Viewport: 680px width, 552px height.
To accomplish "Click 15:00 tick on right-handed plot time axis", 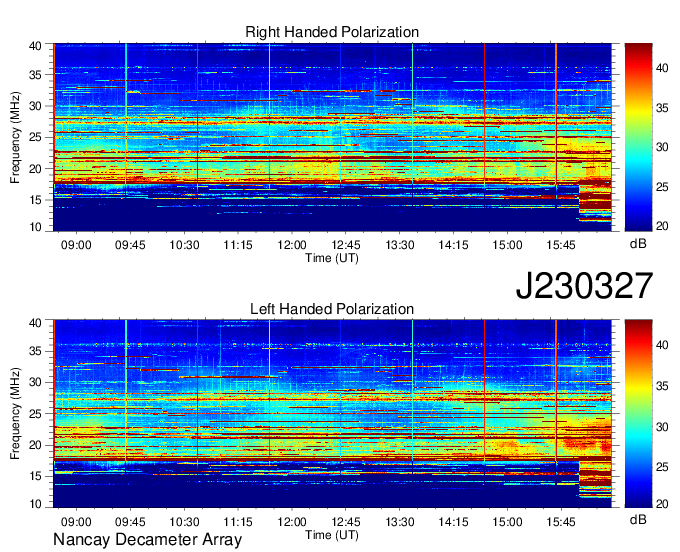I will [x=507, y=245].
